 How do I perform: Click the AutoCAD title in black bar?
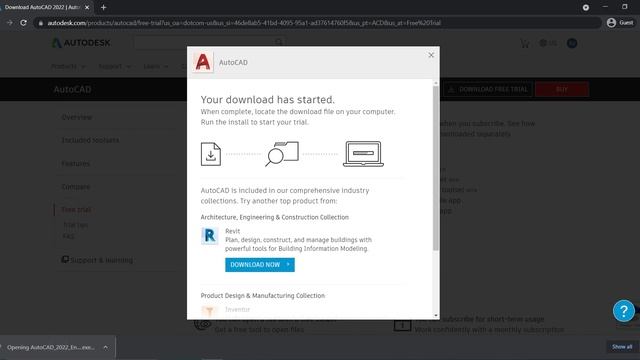coord(73,89)
